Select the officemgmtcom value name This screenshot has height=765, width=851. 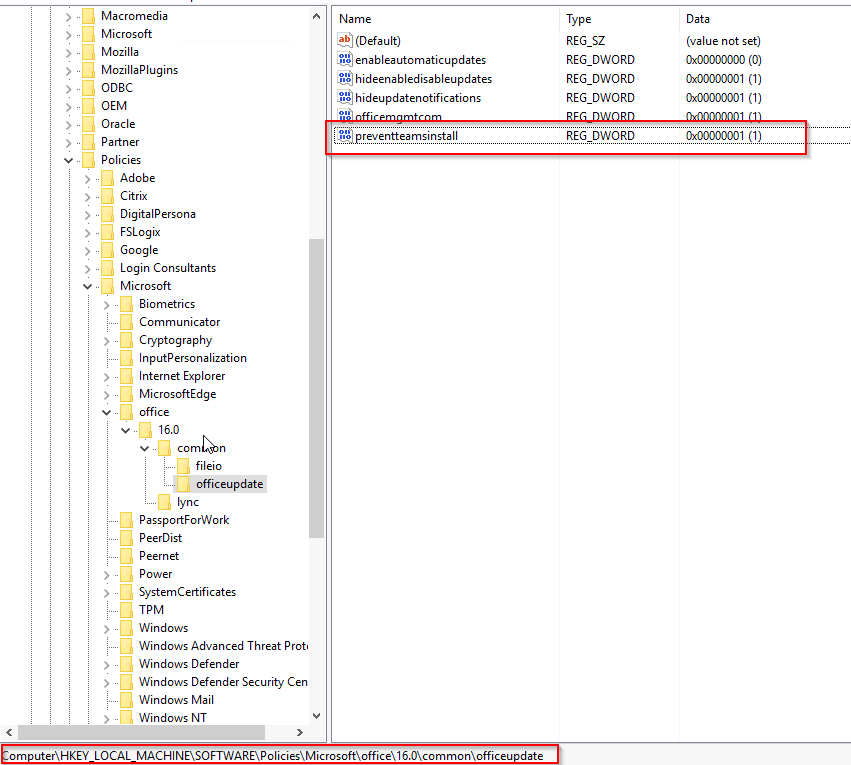[x=398, y=117]
